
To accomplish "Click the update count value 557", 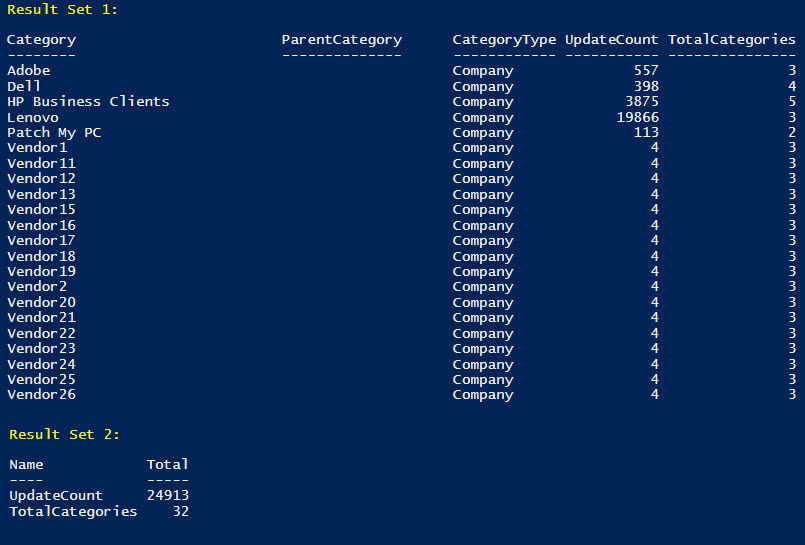I will pos(646,70).
